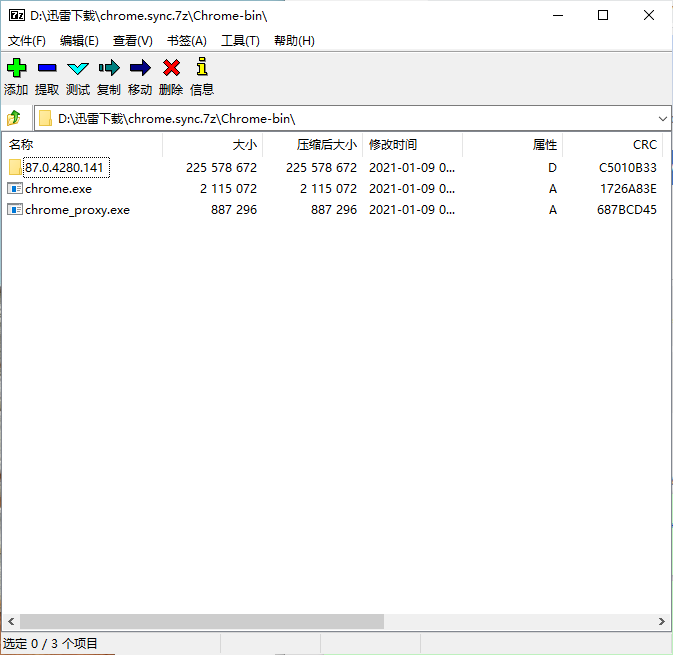
Task: Select the 87.0.4280.141 folder name
Action: [x=64, y=167]
